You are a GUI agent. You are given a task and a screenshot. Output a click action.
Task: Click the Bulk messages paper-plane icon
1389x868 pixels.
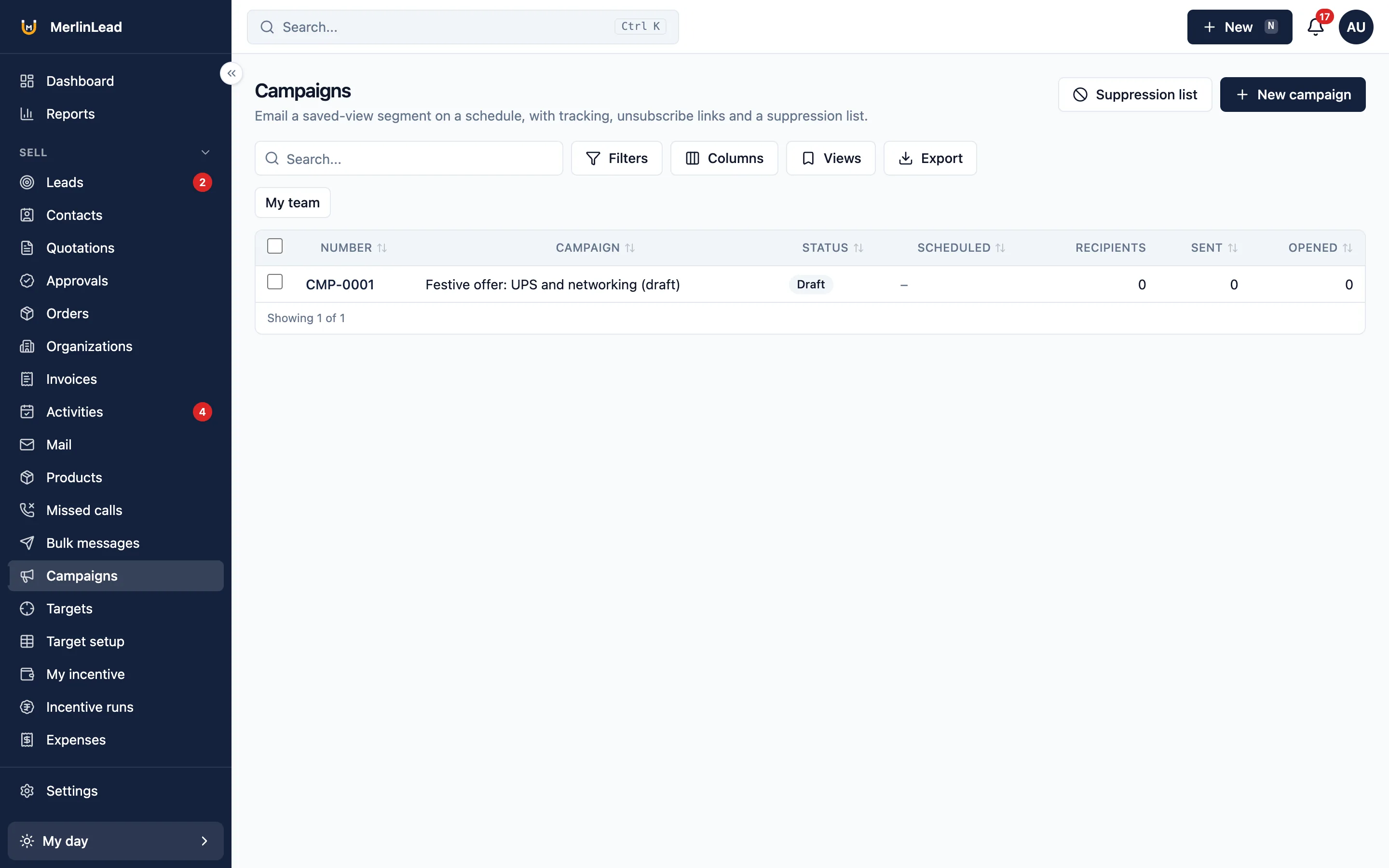[27, 542]
